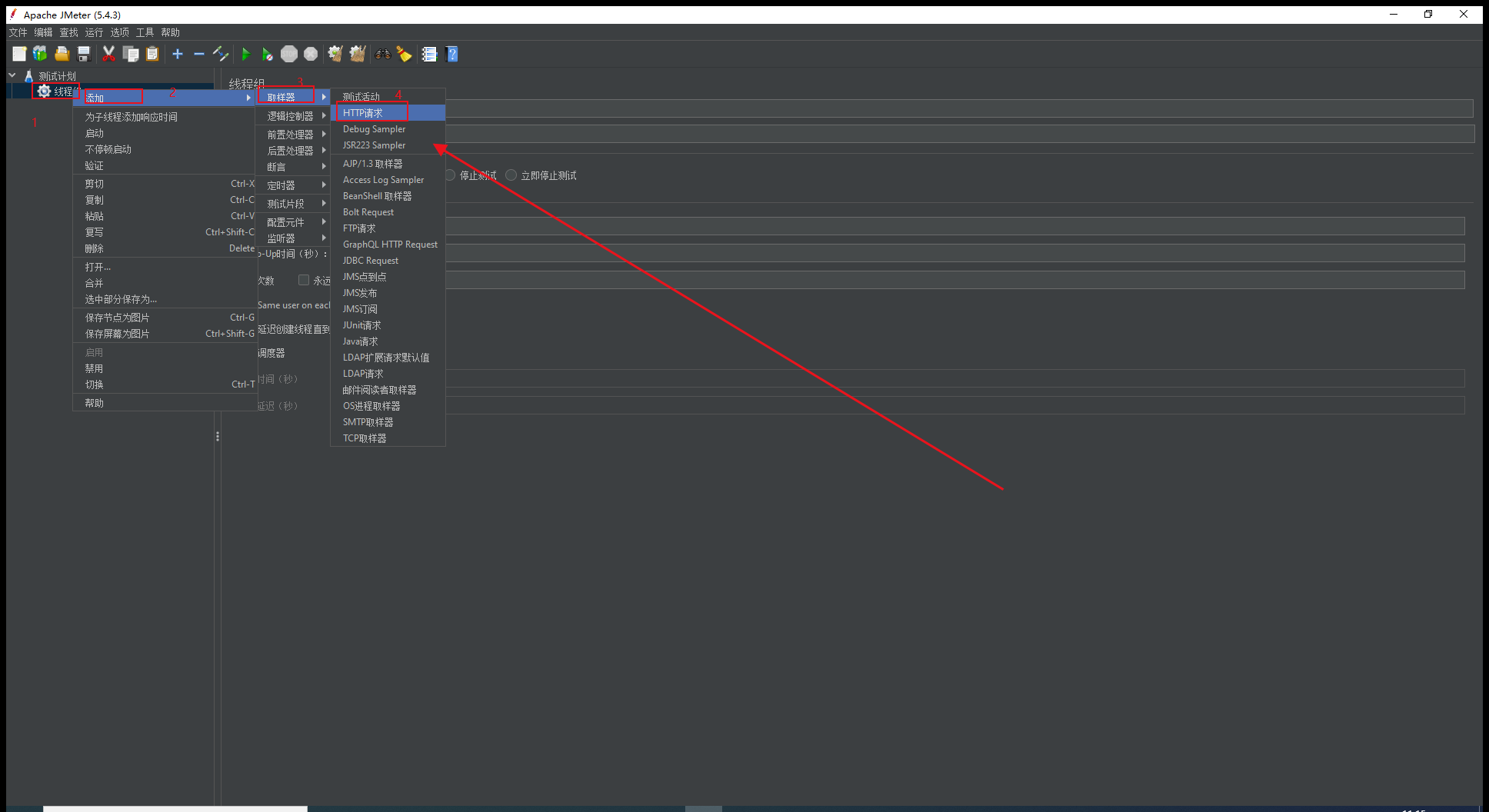The image size is (1489, 812).
Task: Expand the 监听器 submenu
Action: click(294, 238)
